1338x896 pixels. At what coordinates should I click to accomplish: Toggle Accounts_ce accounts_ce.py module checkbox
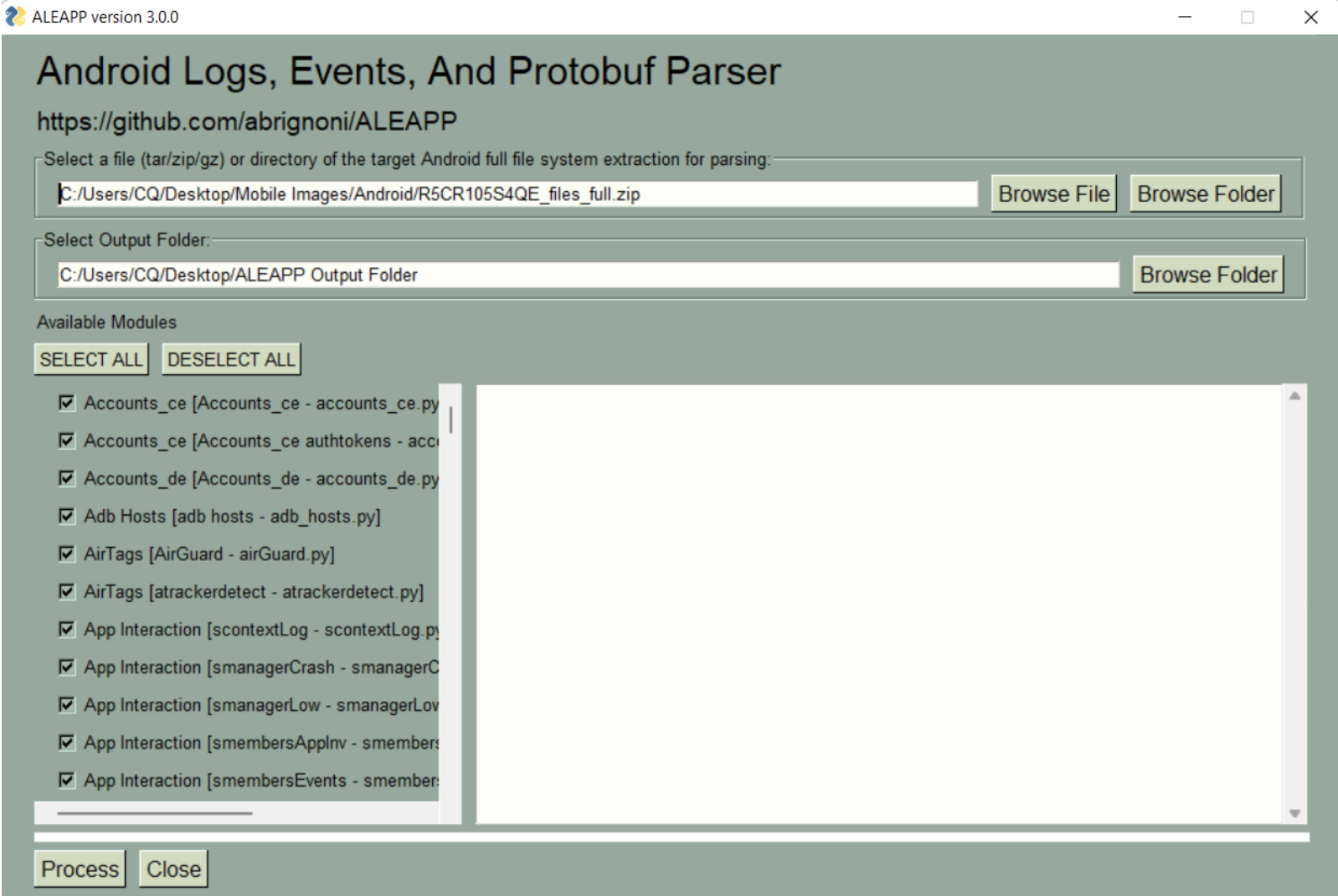point(67,403)
